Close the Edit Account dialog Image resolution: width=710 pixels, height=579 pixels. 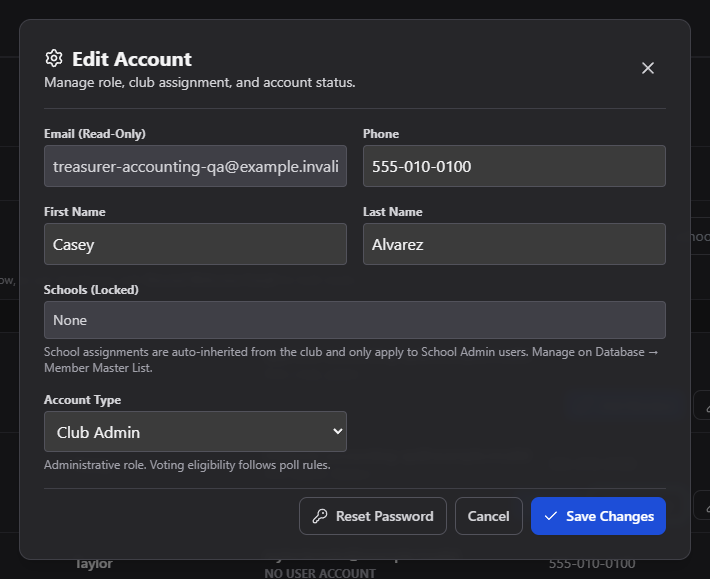tap(648, 68)
